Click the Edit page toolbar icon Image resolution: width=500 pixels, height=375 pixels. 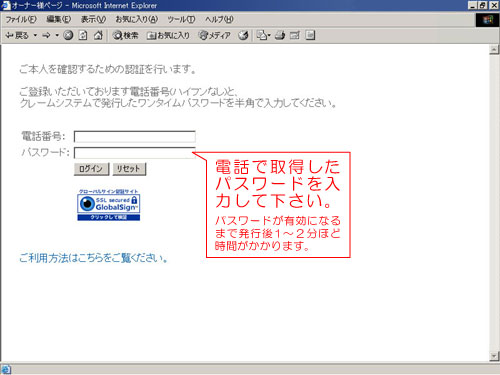295,35
